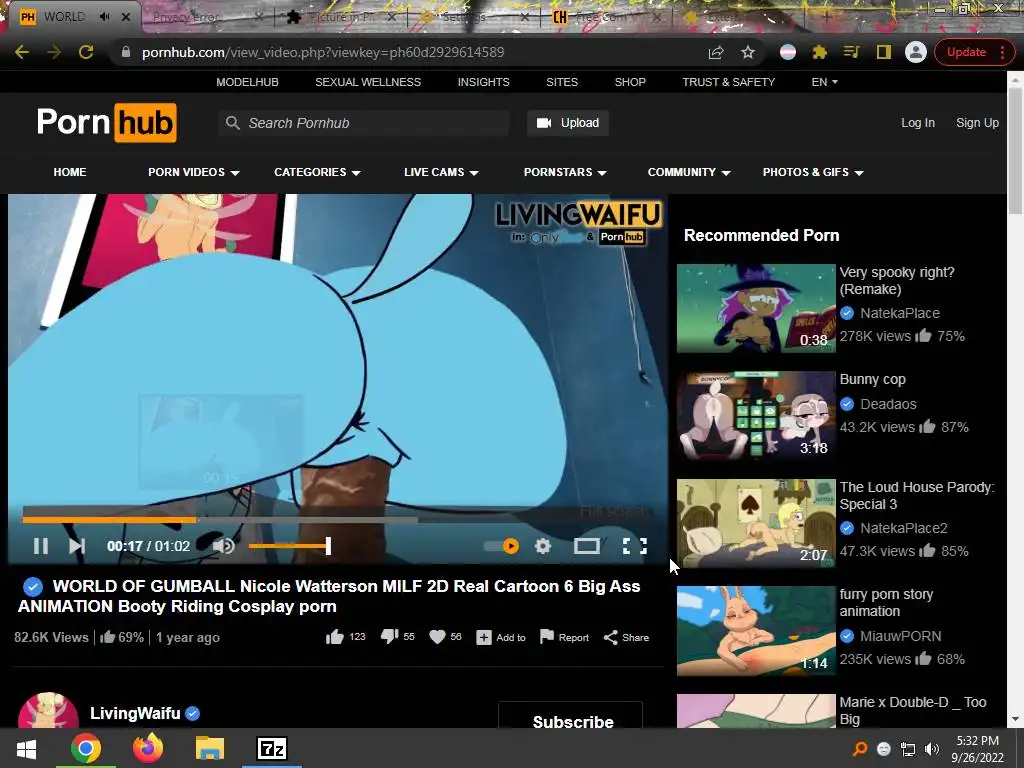Click the player volume slider
Screen dimensions: 1024x768
click(x=289, y=546)
